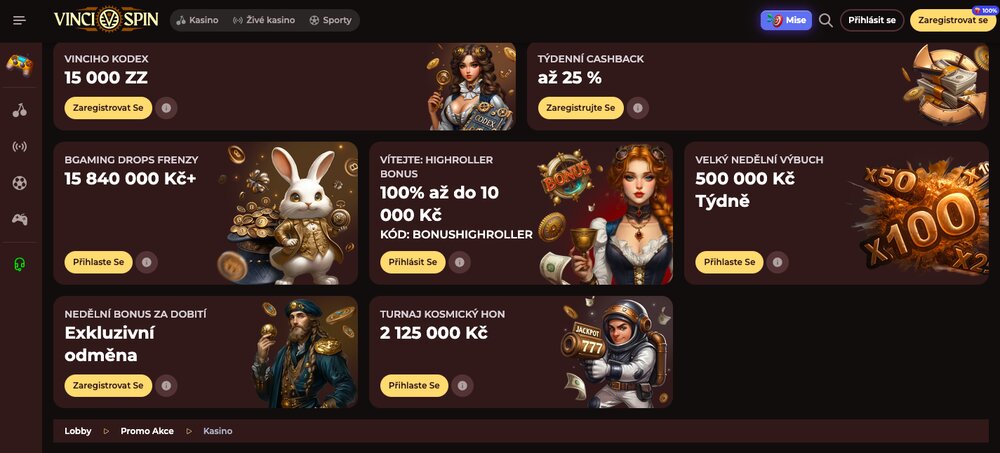Open the green headset support icon

click(19, 264)
